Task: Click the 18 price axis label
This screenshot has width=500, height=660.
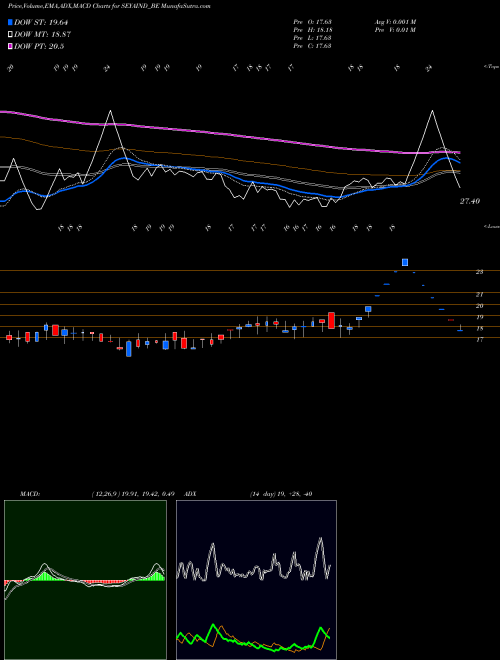Action: click(x=479, y=329)
